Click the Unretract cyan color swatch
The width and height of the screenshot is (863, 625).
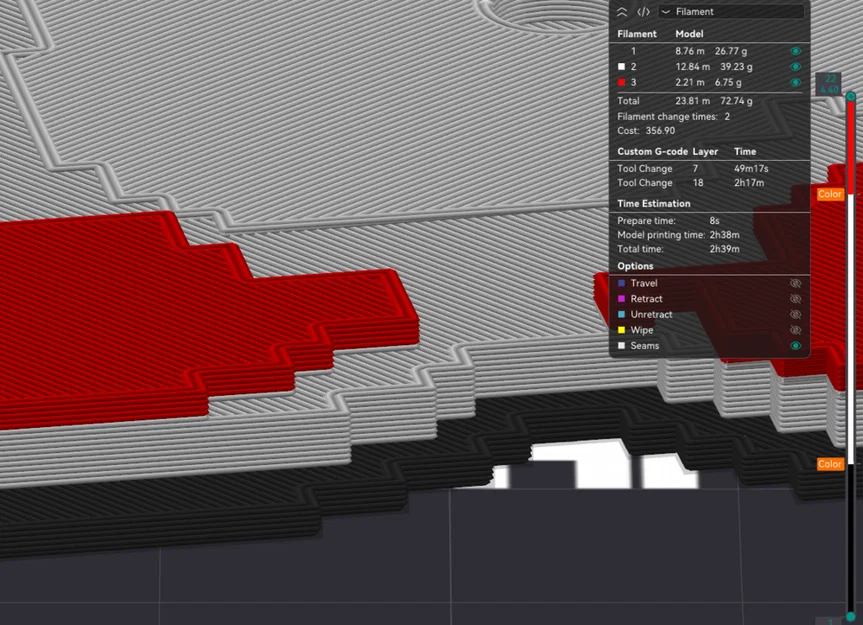click(x=621, y=315)
